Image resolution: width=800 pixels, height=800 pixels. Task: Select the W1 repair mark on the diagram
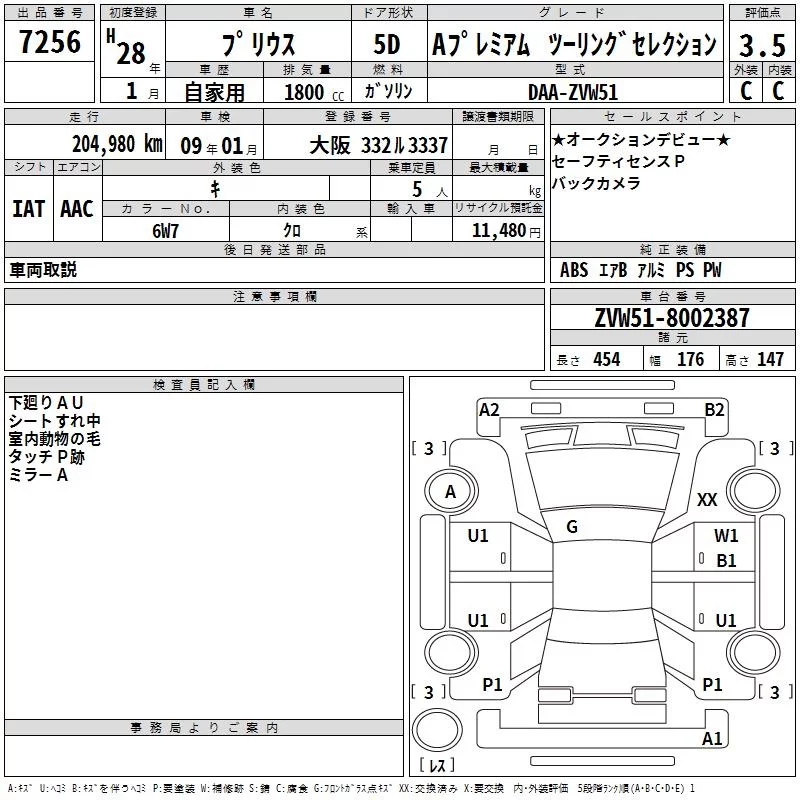coord(726,536)
